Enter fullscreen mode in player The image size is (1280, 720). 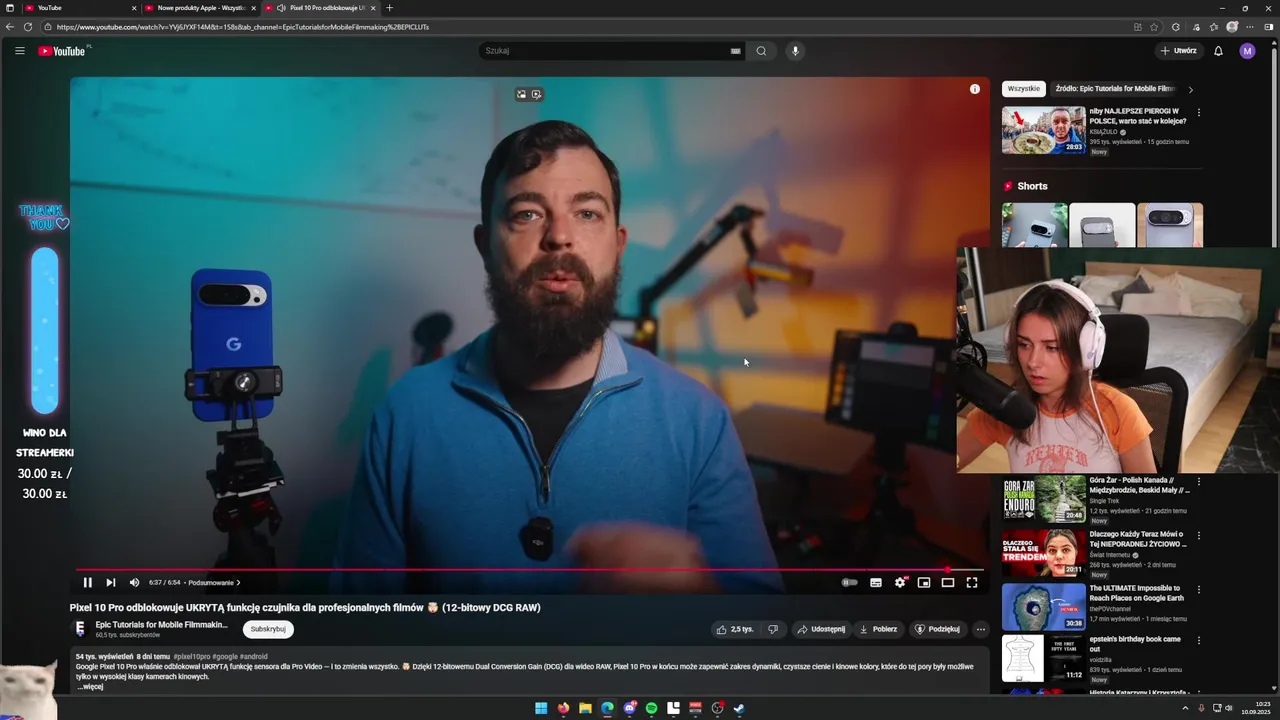[972, 582]
